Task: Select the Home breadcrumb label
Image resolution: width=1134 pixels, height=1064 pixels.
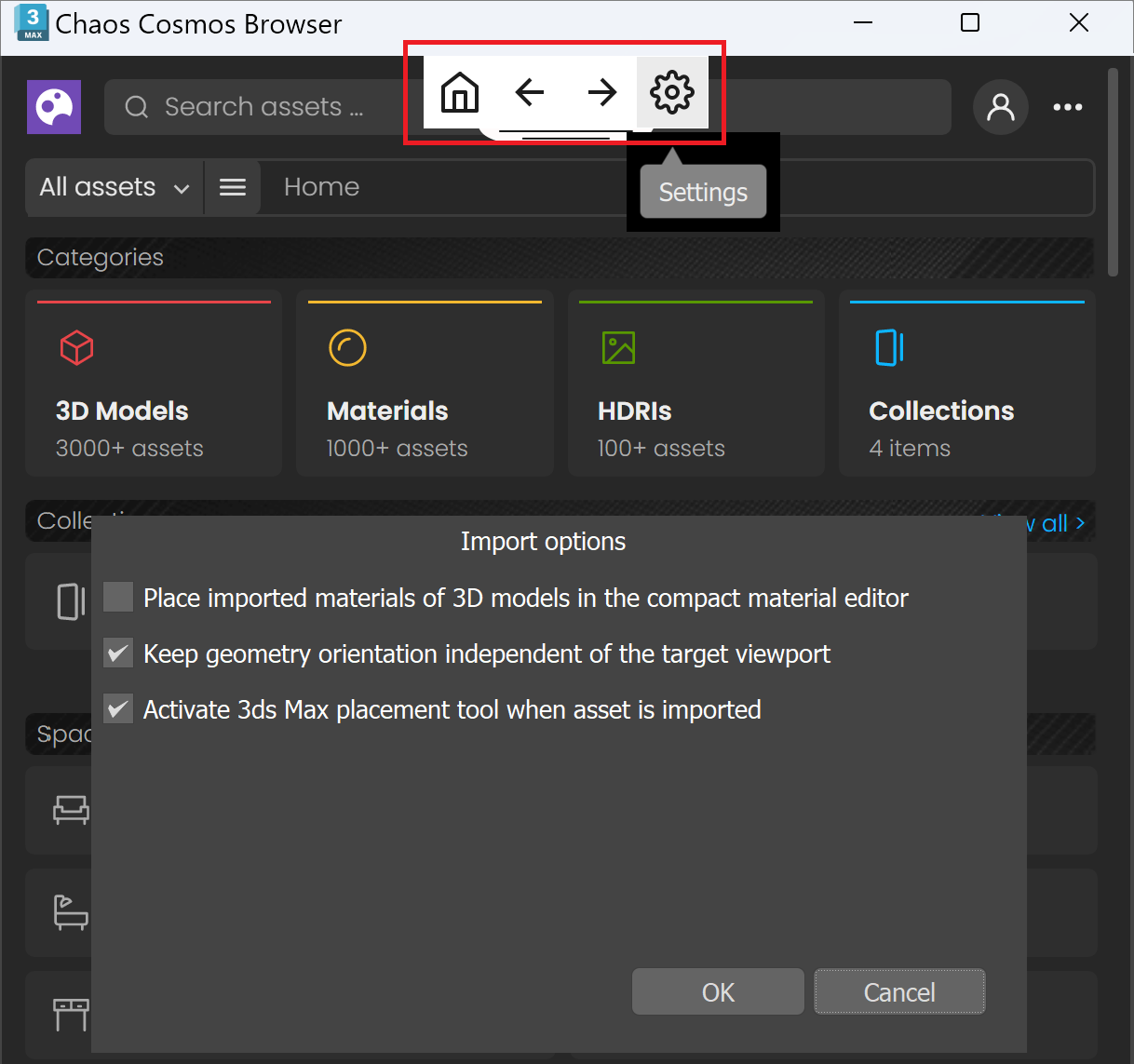Action: click(x=321, y=187)
